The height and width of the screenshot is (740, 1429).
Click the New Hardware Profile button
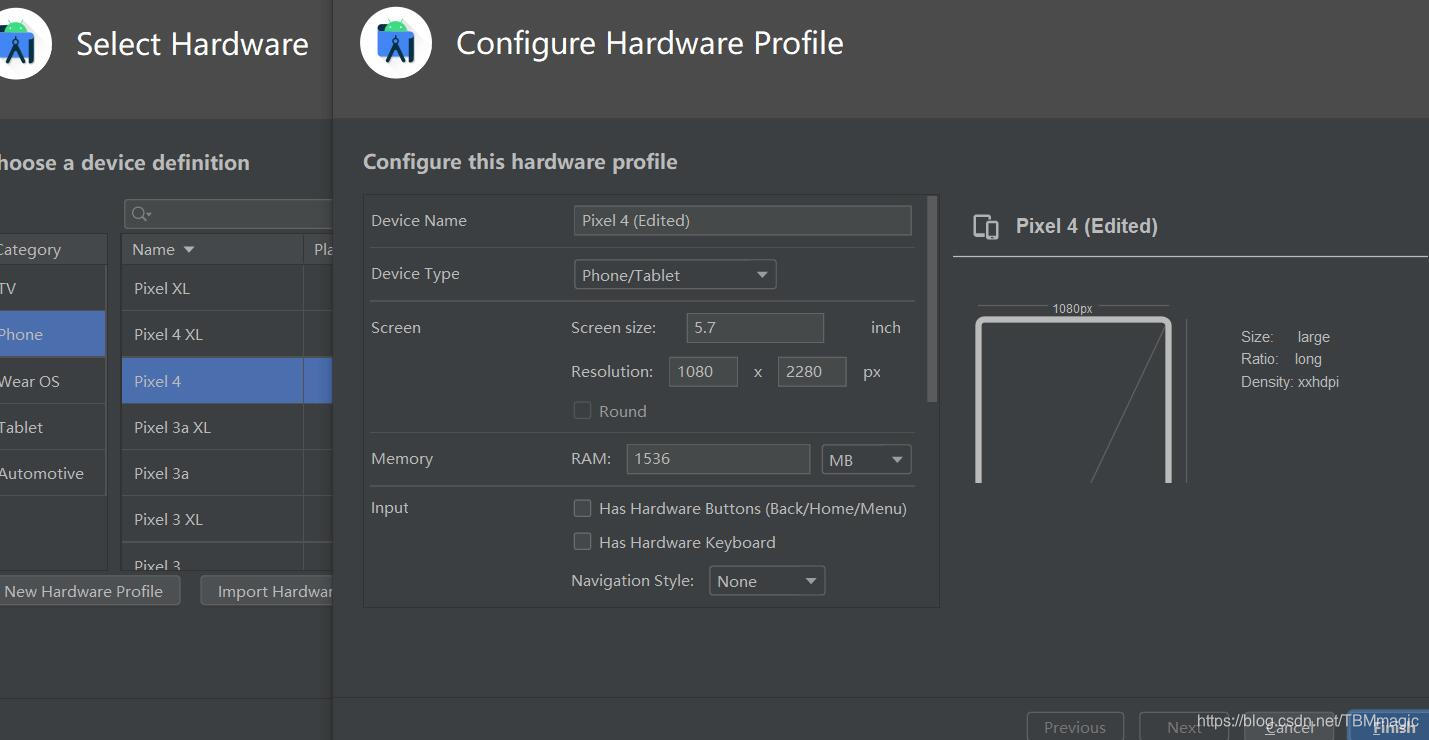pos(88,591)
